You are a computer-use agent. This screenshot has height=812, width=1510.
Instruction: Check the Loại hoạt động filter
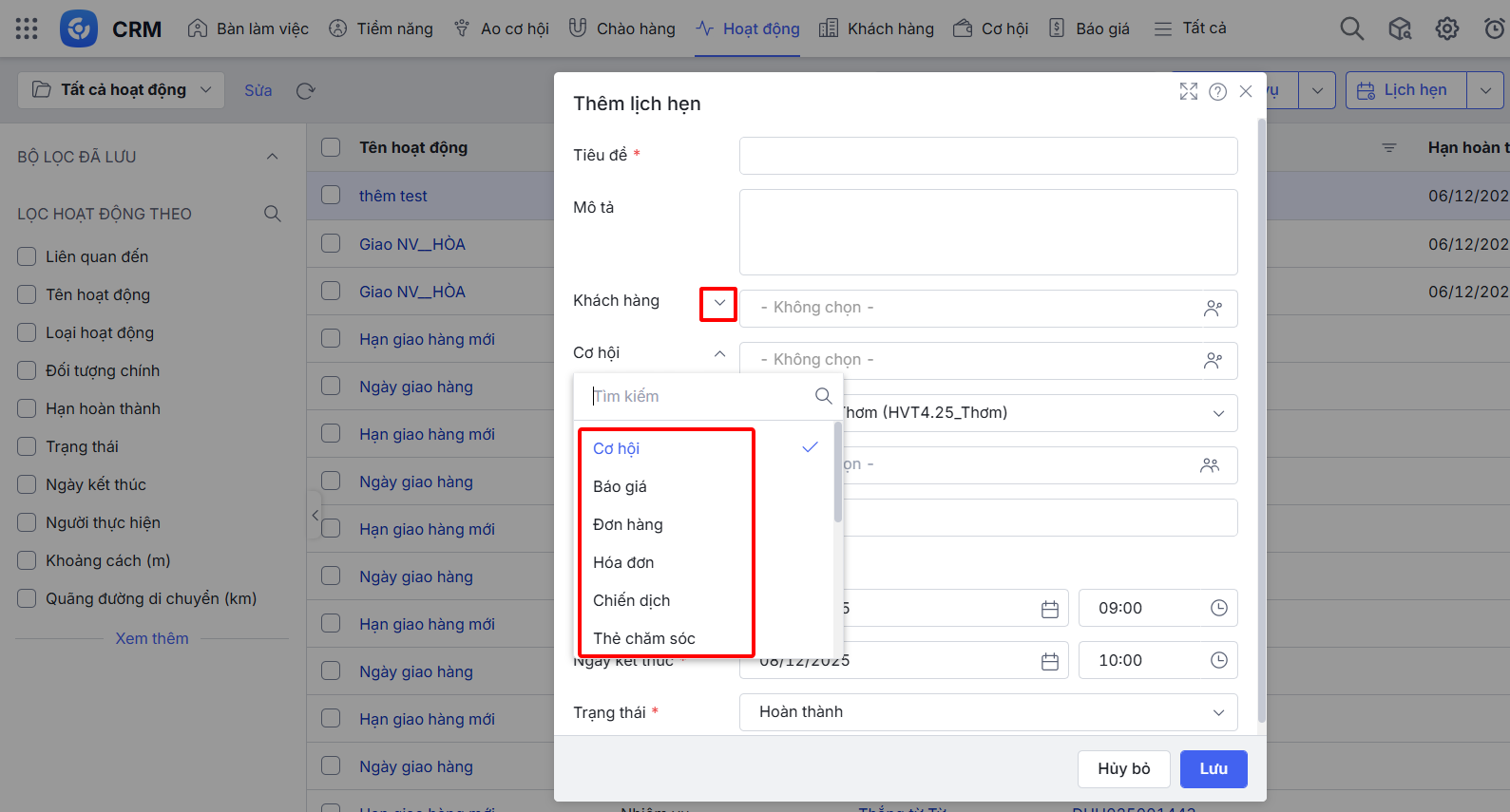(27, 332)
